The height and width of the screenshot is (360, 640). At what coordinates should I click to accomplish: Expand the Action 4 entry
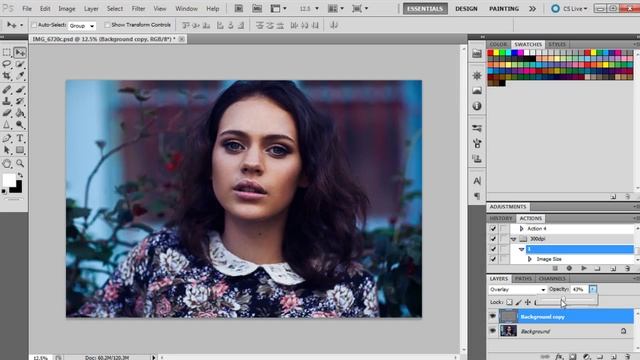pyautogui.click(x=521, y=229)
